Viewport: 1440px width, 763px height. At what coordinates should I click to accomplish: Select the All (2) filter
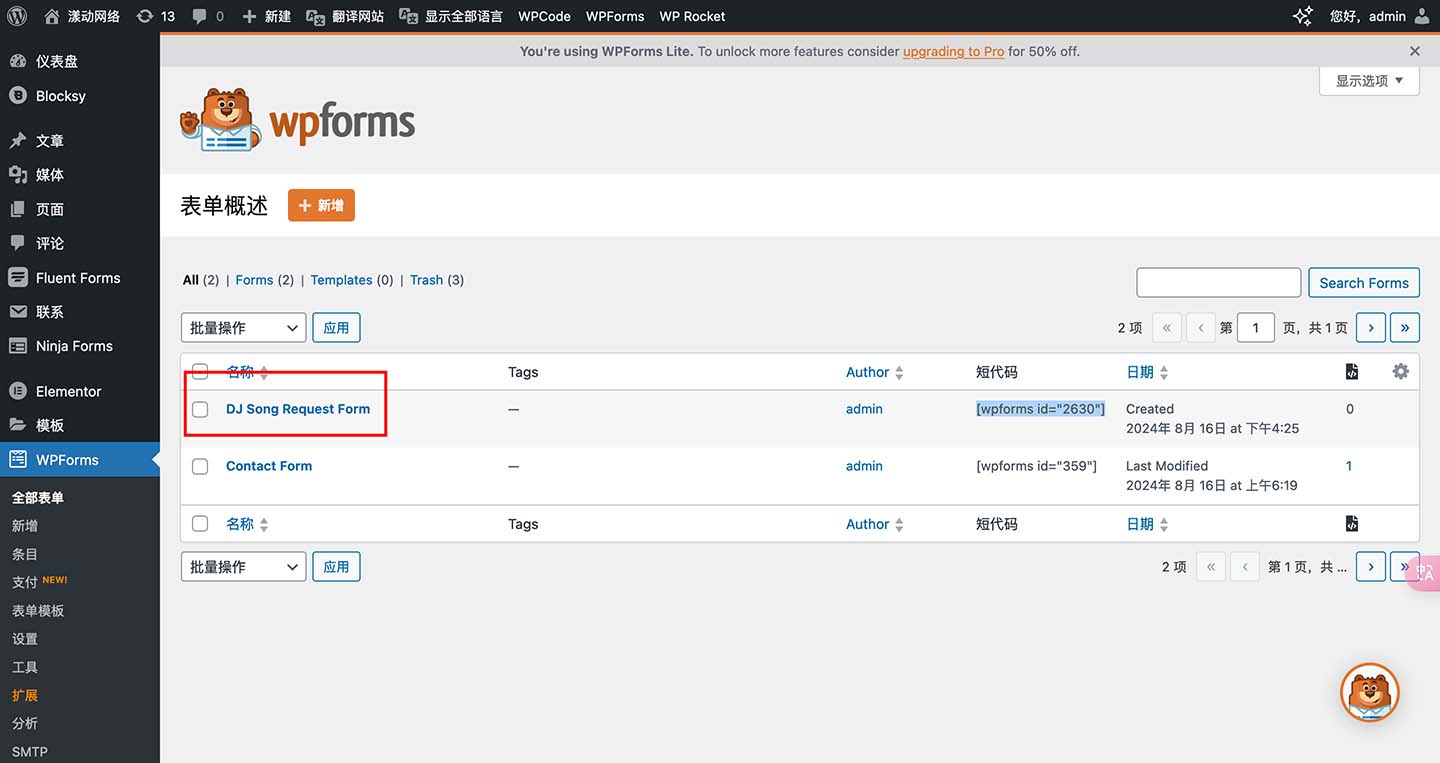click(x=201, y=280)
